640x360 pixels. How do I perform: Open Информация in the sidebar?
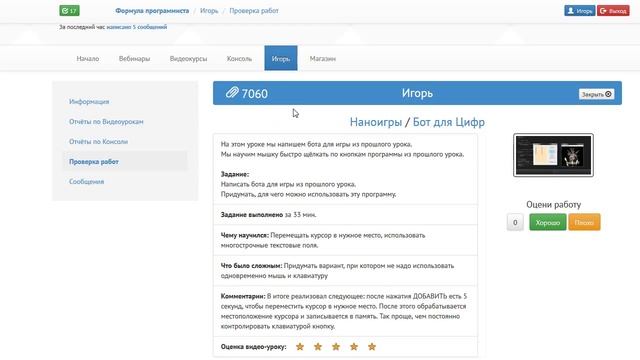point(89,102)
